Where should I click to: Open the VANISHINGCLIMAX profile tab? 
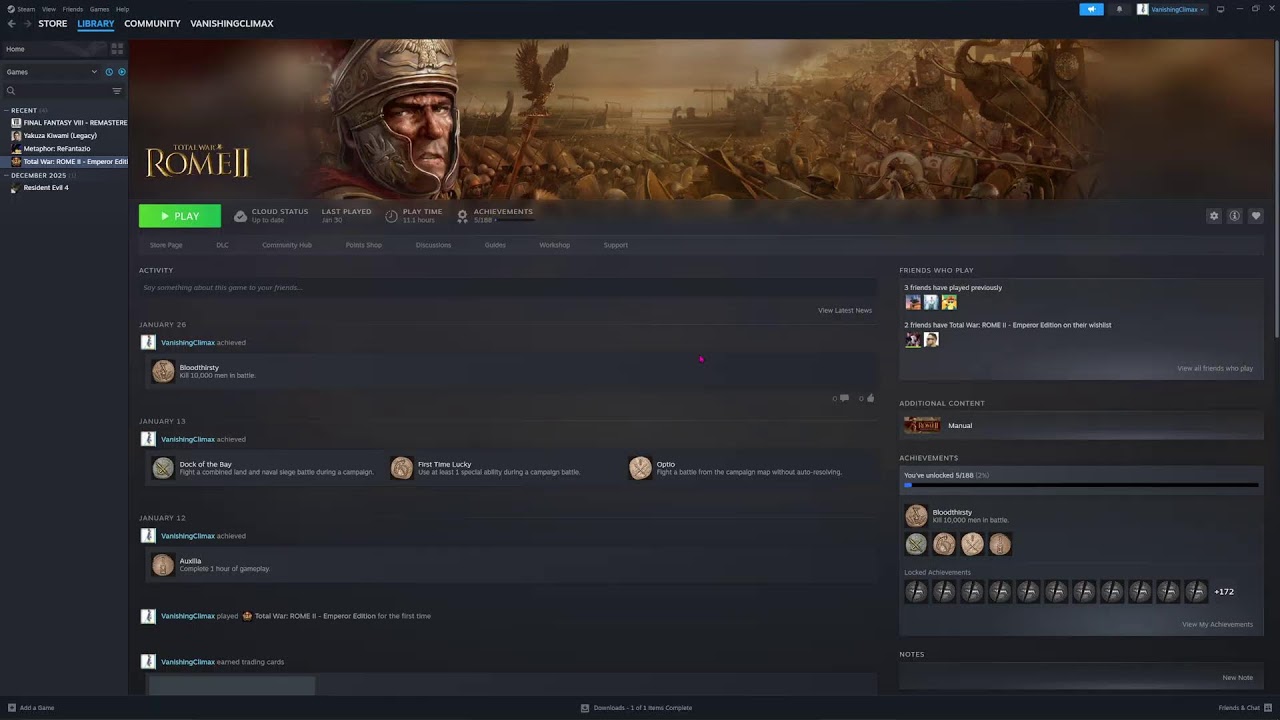click(232, 24)
